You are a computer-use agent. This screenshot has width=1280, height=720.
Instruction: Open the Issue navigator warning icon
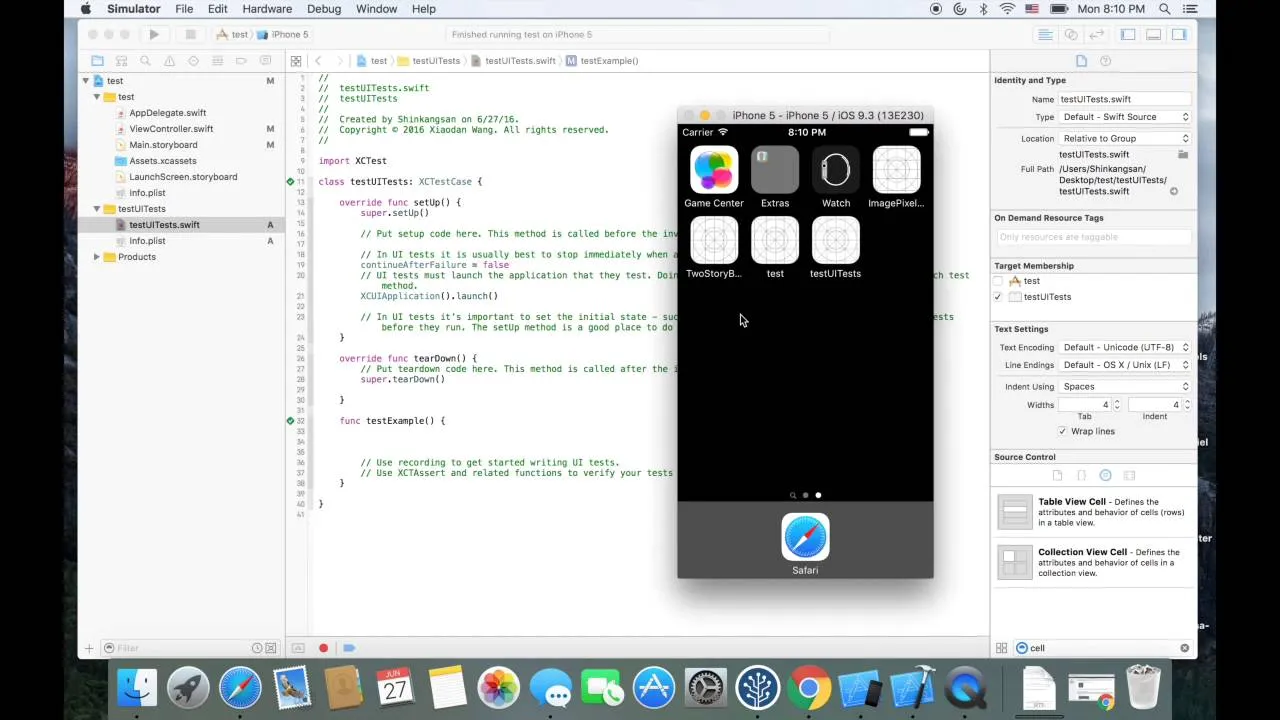169,61
